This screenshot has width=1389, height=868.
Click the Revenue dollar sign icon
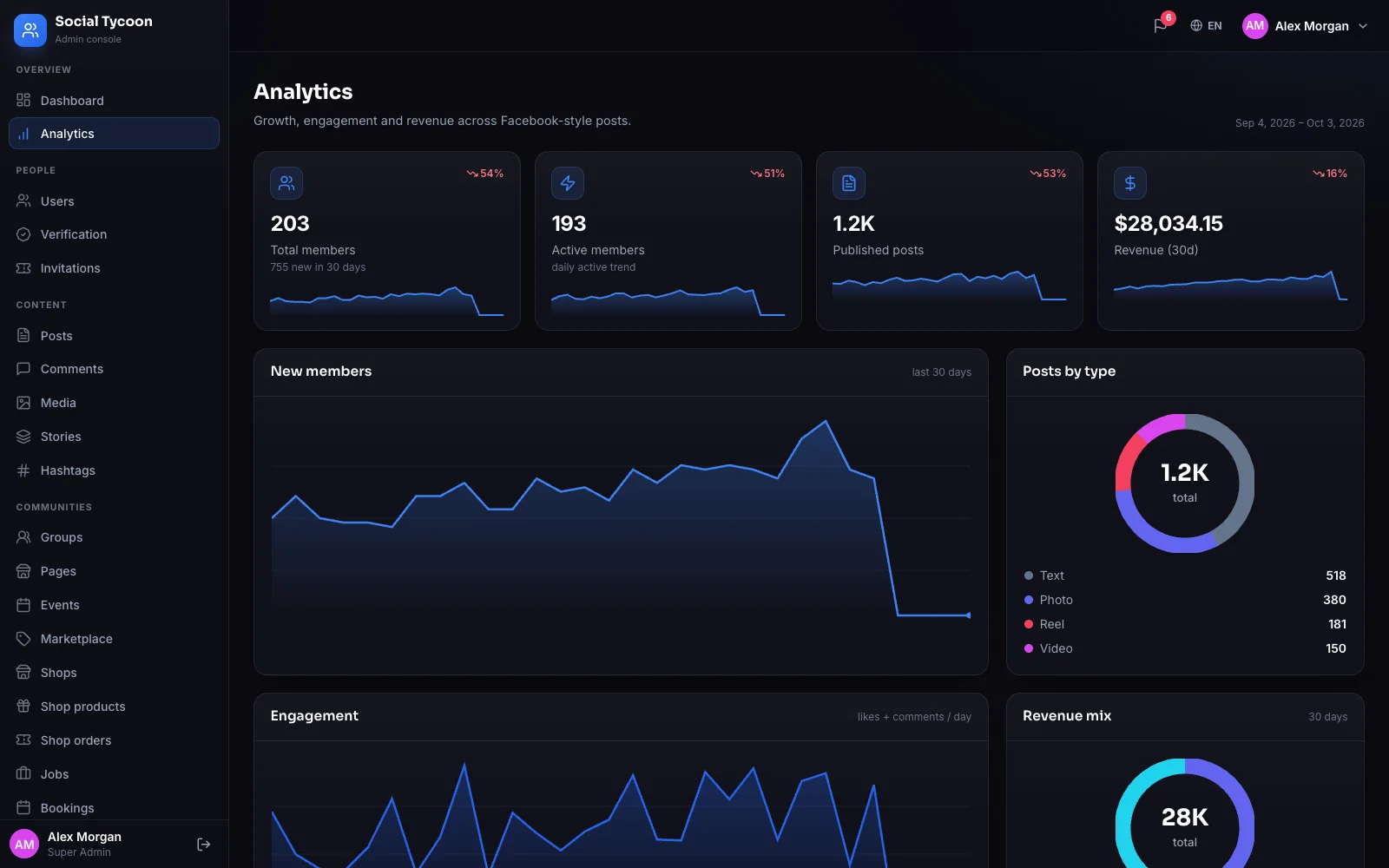pos(1130,183)
